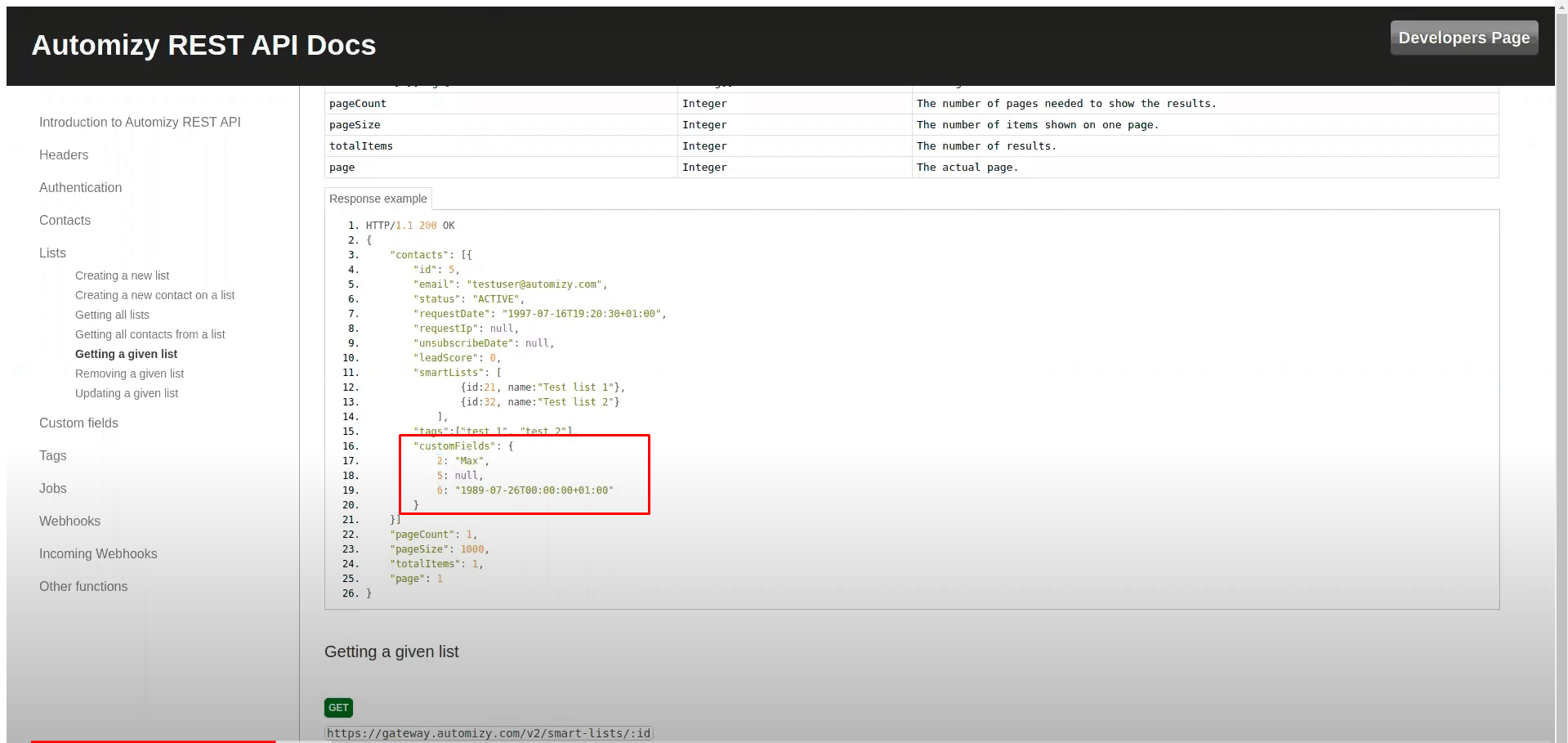Click the page parameter cell
1568x743 pixels.
click(x=501, y=168)
